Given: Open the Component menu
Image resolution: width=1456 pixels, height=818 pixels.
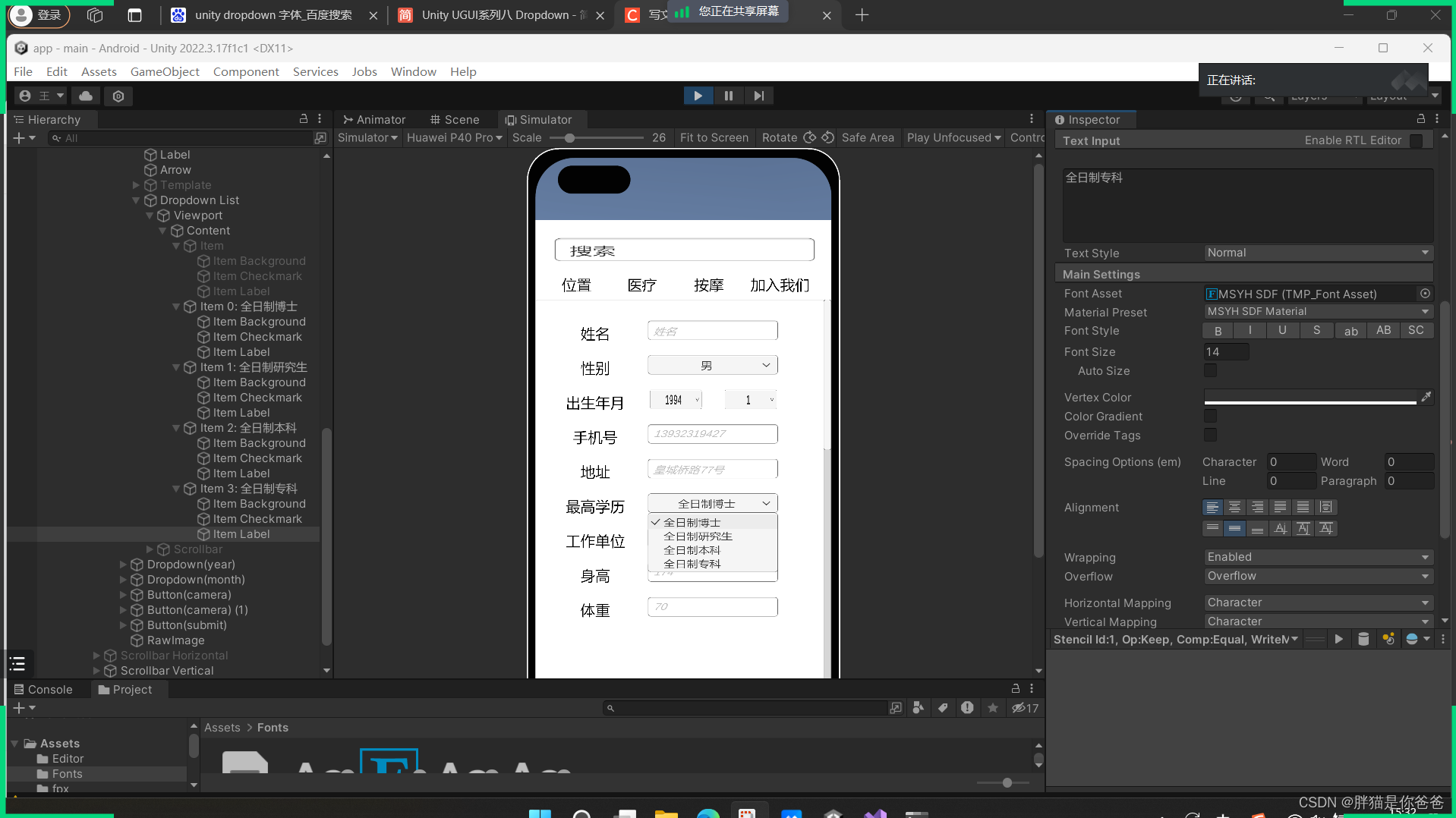Looking at the screenshot, I should tap(246, 71).
